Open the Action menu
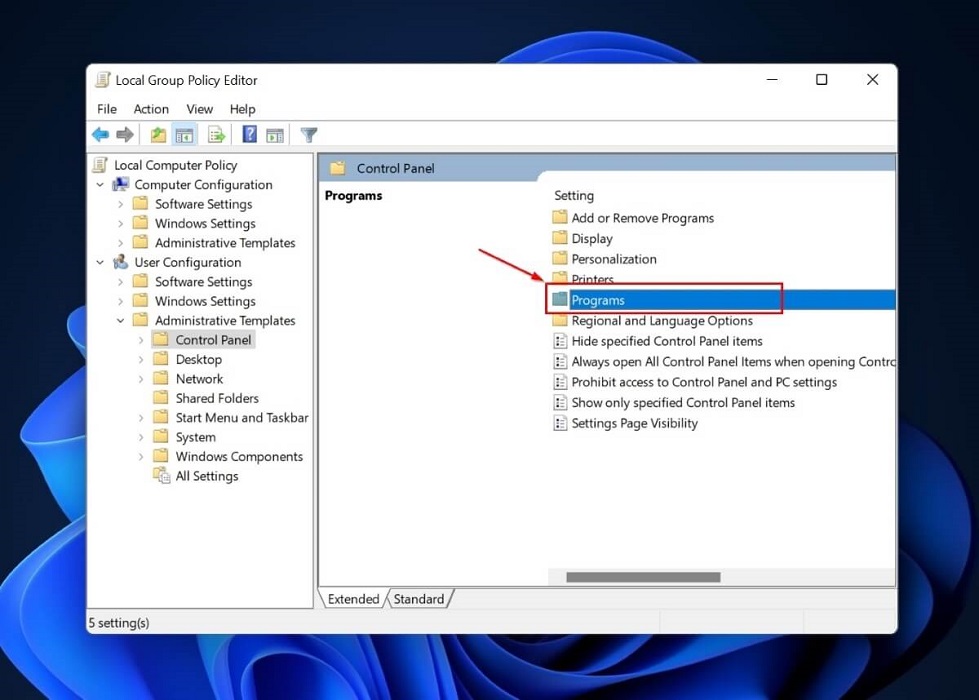Viewport: 979px width, 700px height. (x=151, y=109)
